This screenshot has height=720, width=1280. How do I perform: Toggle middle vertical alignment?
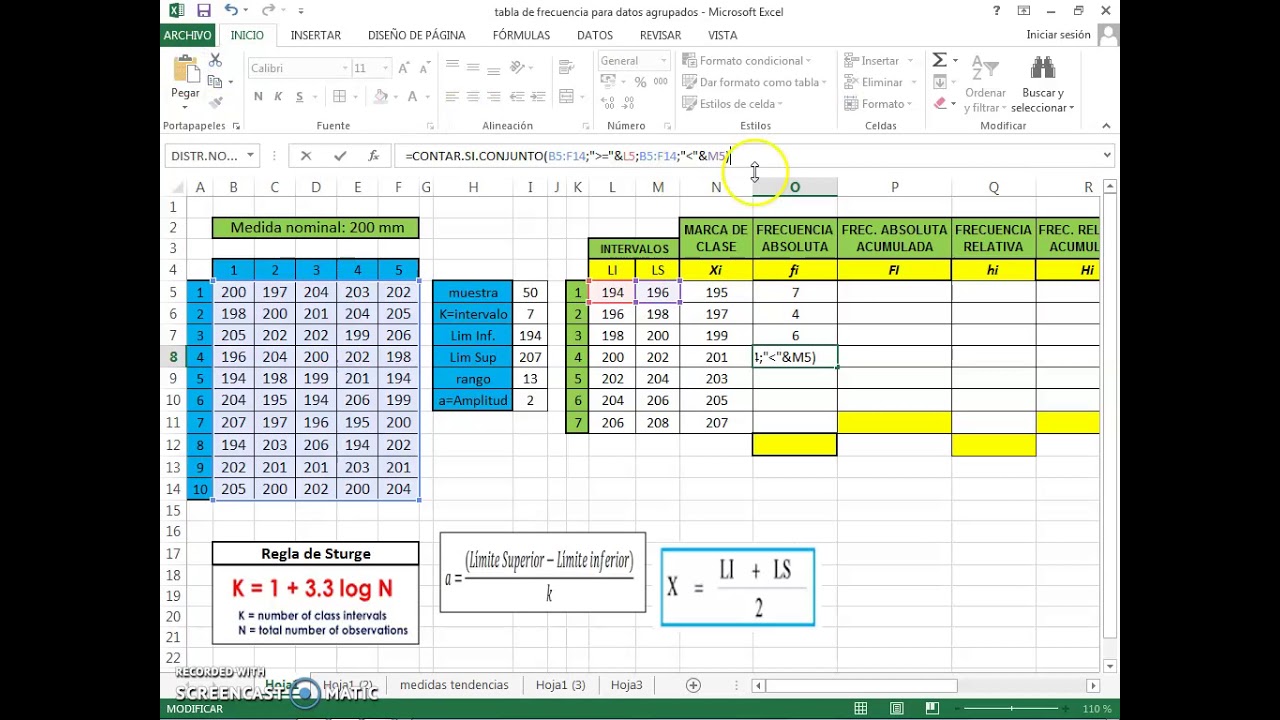tap(473, 66)
